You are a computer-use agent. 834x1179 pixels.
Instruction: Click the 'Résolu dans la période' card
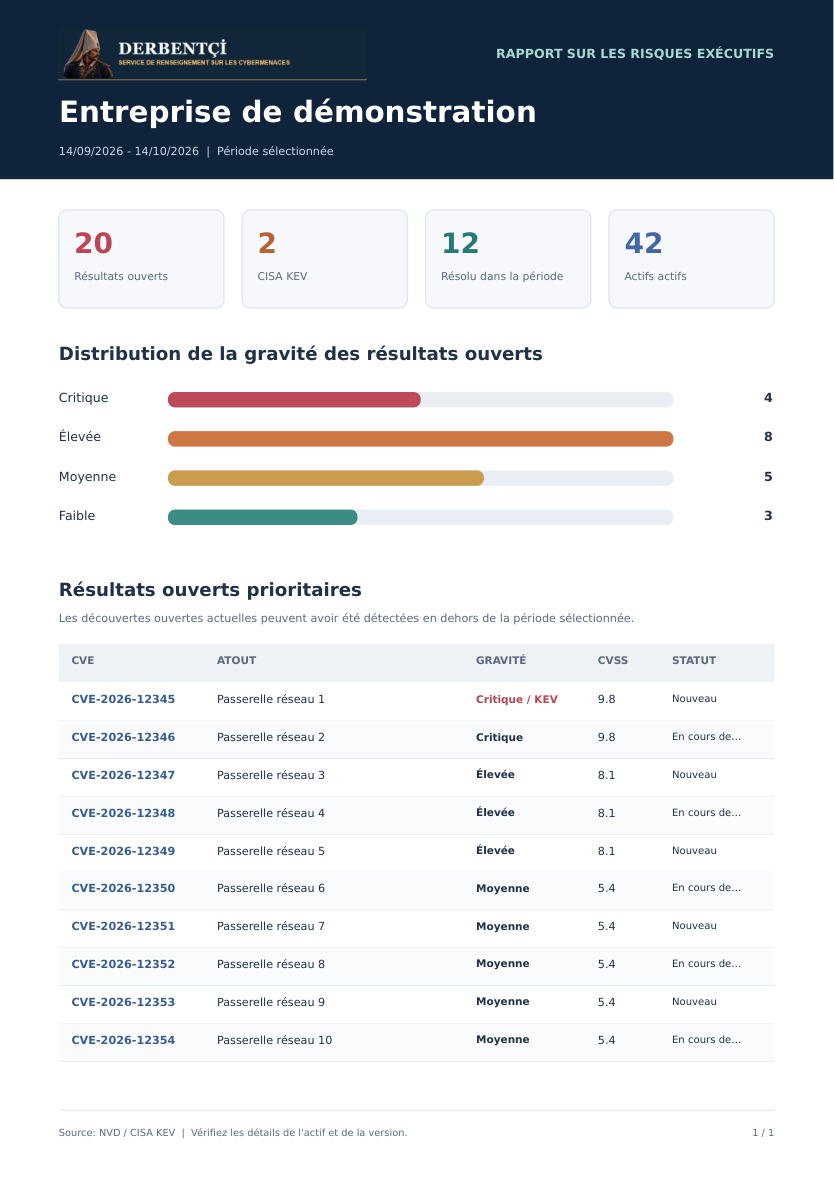coord(508,259)
